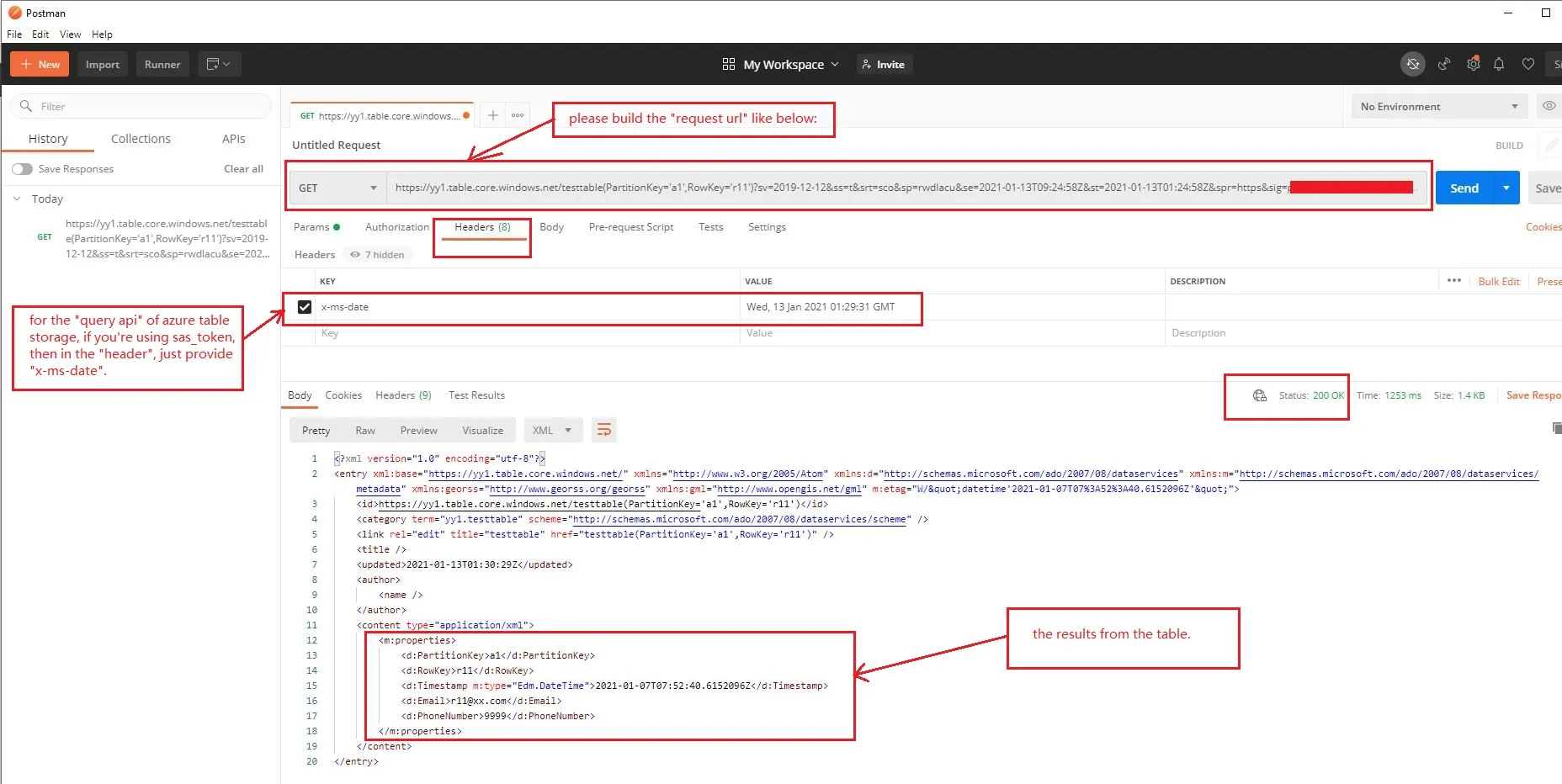Open the Send button dropdown arrow
The height and width of the screenshot is (784, 1562).
click(x=1506, y=188)
